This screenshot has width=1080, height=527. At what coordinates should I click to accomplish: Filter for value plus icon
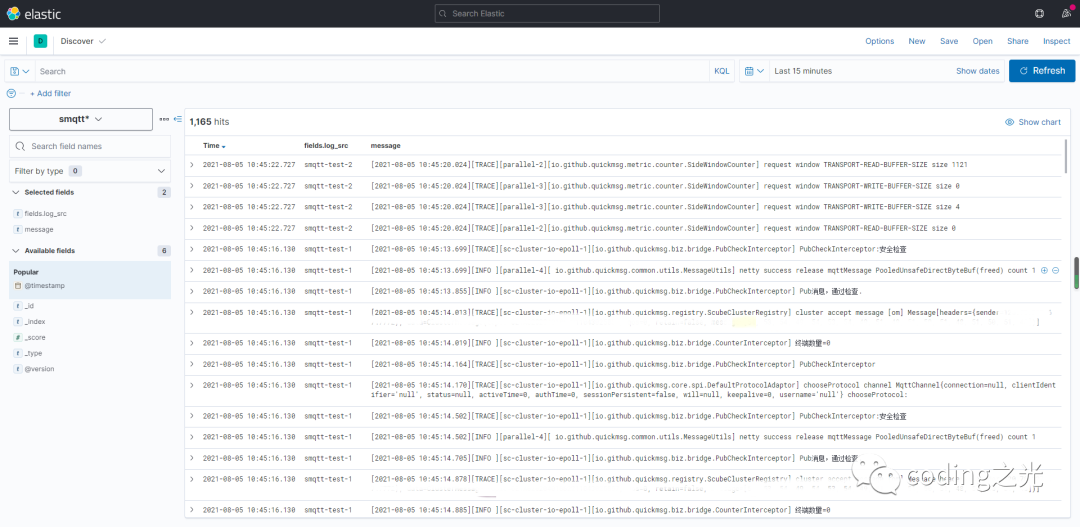point(1044,271)
